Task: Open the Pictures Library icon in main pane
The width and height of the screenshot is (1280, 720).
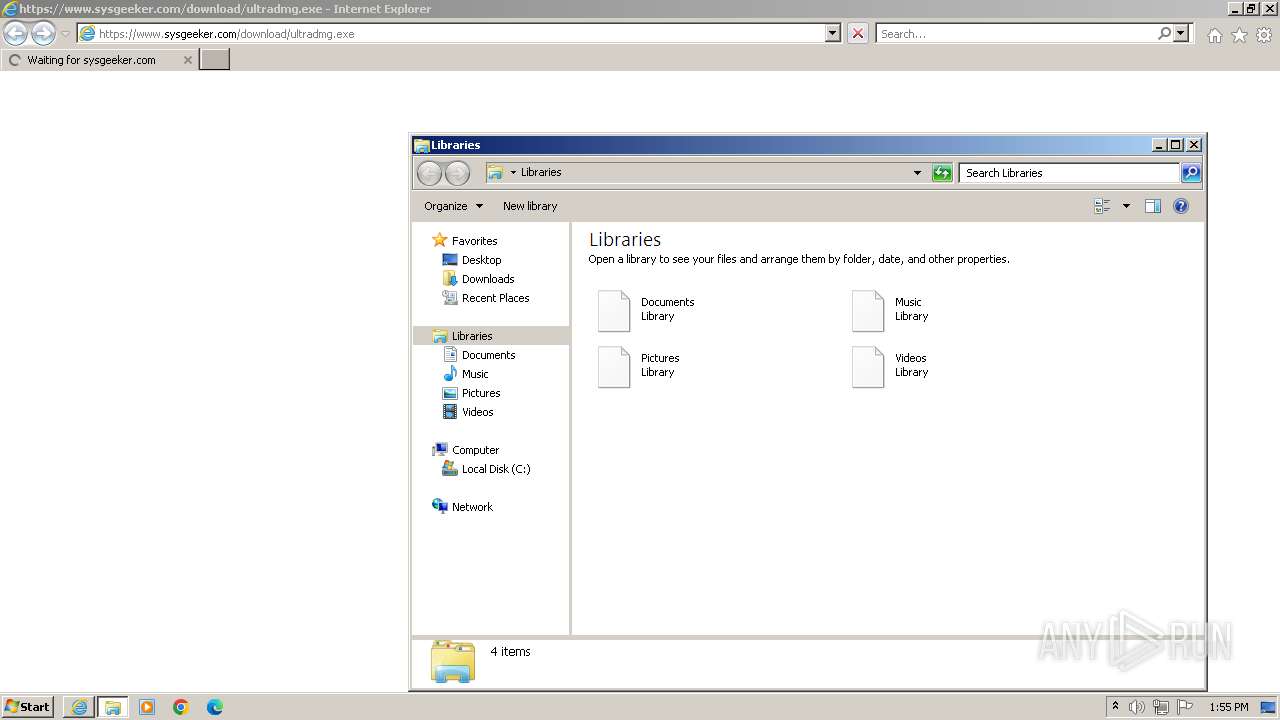Action: point(614,367)
